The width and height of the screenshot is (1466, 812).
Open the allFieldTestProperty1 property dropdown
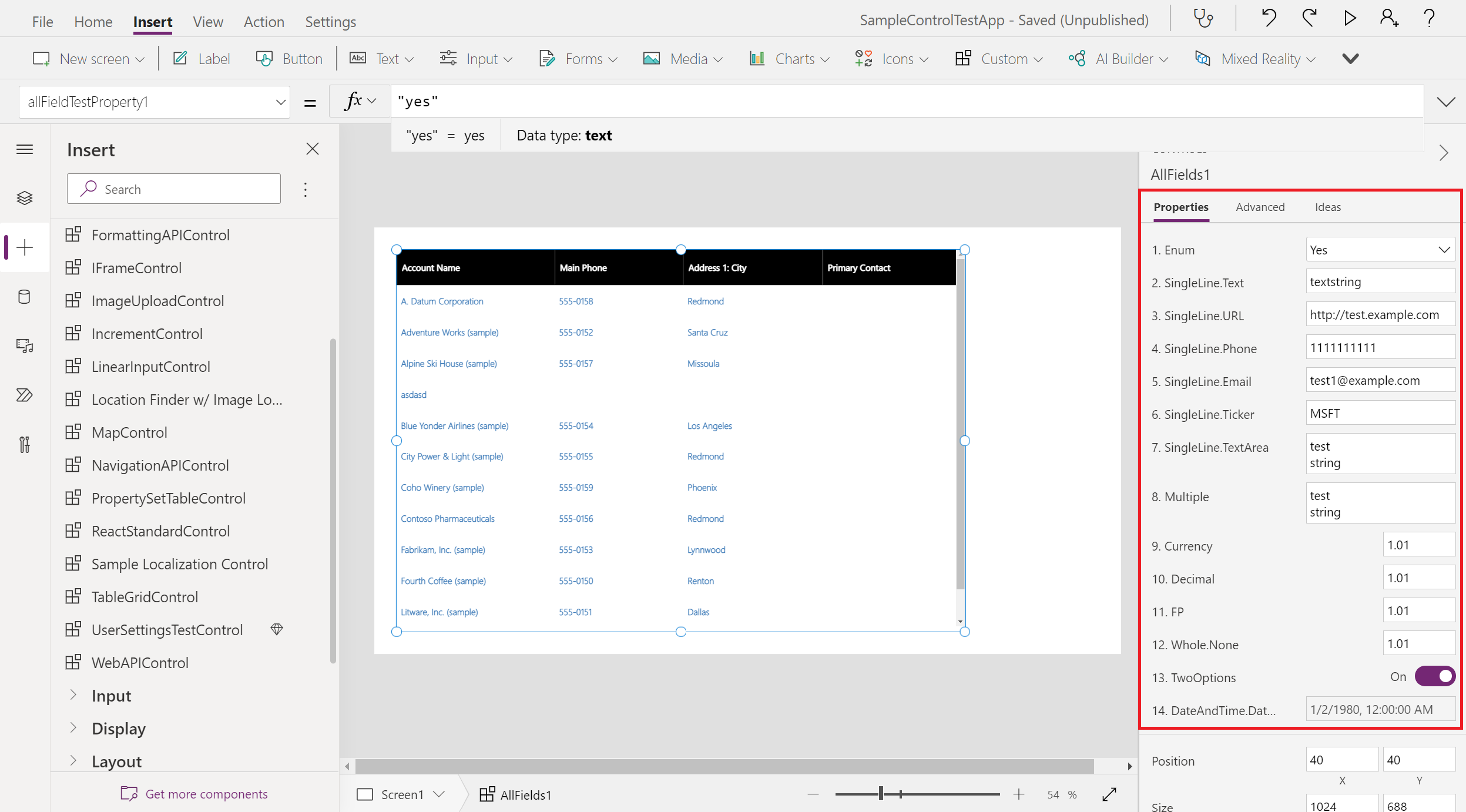pyautogui.click(x=154, y=101)
